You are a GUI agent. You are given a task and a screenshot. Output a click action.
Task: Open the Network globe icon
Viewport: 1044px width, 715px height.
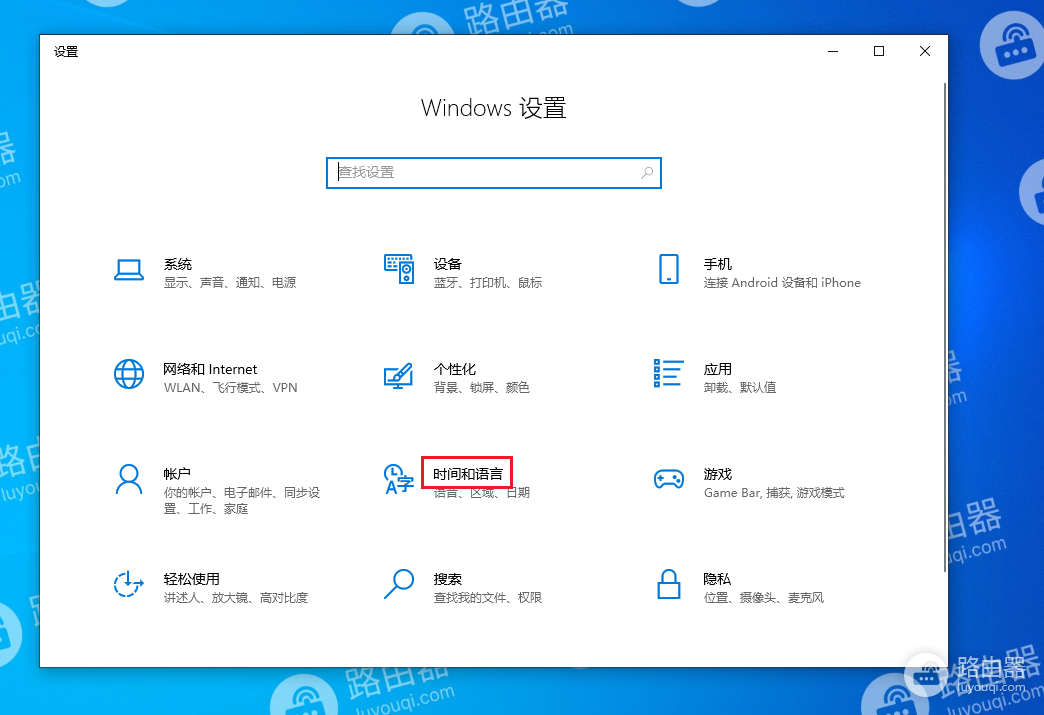pyautogui.click(x=129, y=374)
